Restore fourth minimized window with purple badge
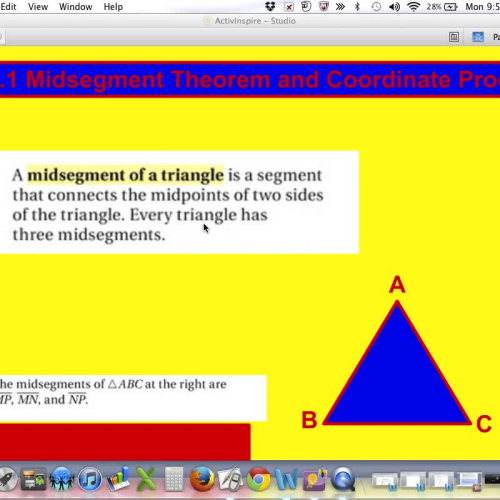 [469, 481]
